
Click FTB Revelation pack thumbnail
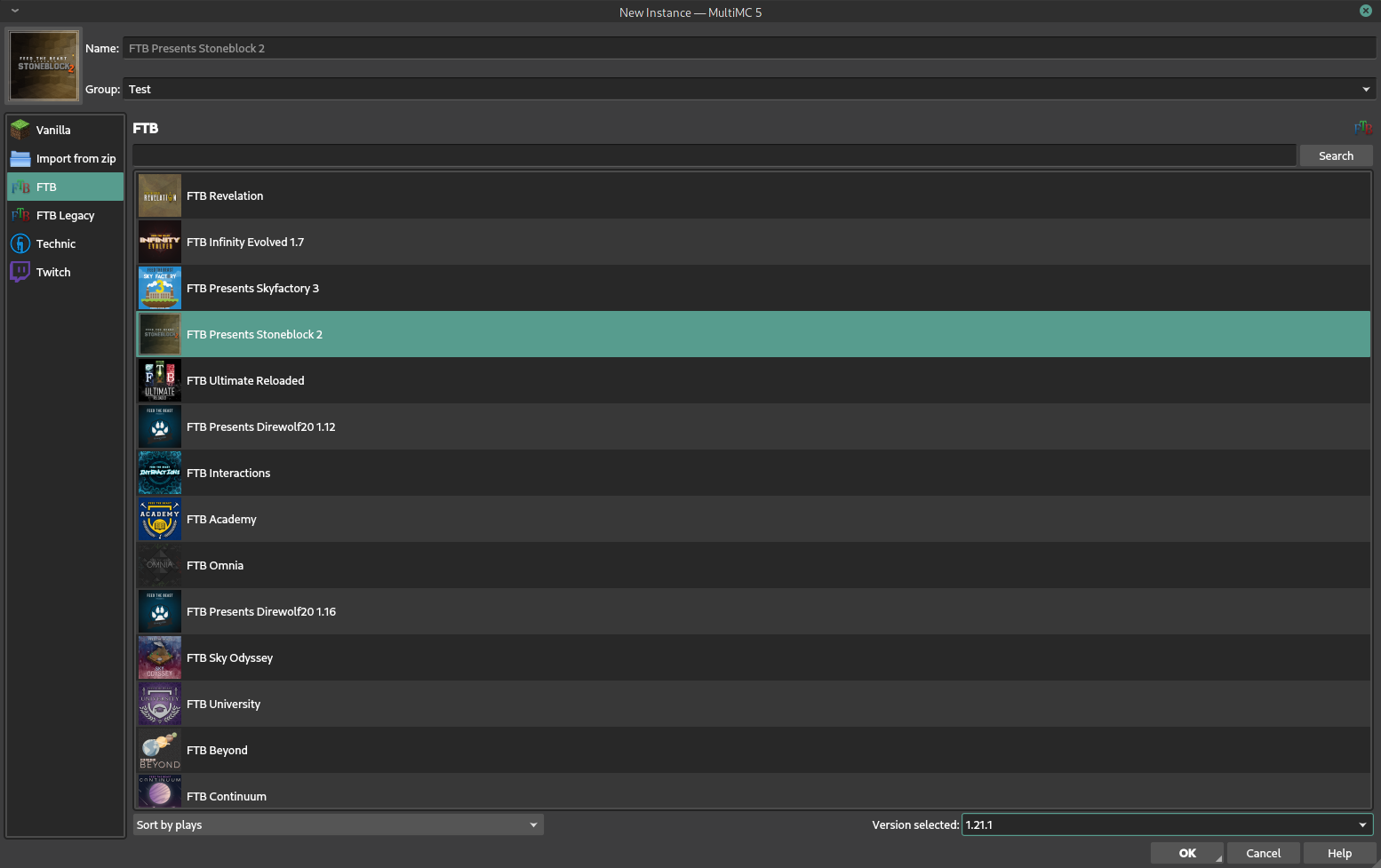coord(160,195)
